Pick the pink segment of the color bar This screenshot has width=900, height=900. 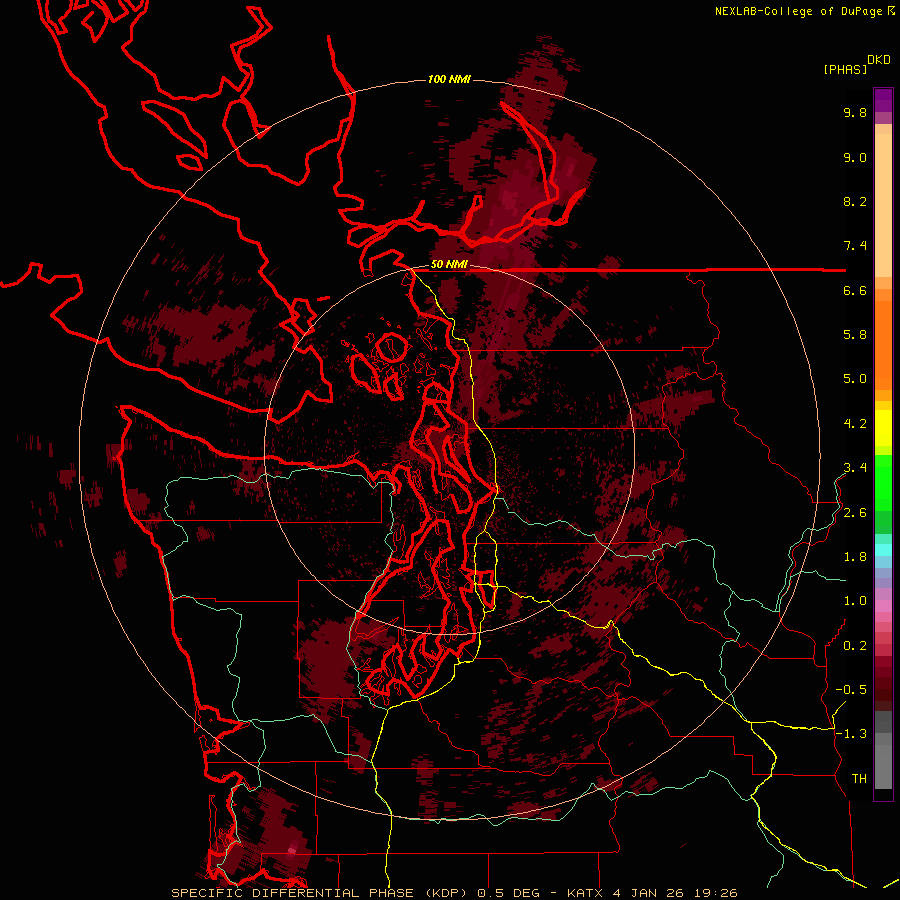click(883, 606)
